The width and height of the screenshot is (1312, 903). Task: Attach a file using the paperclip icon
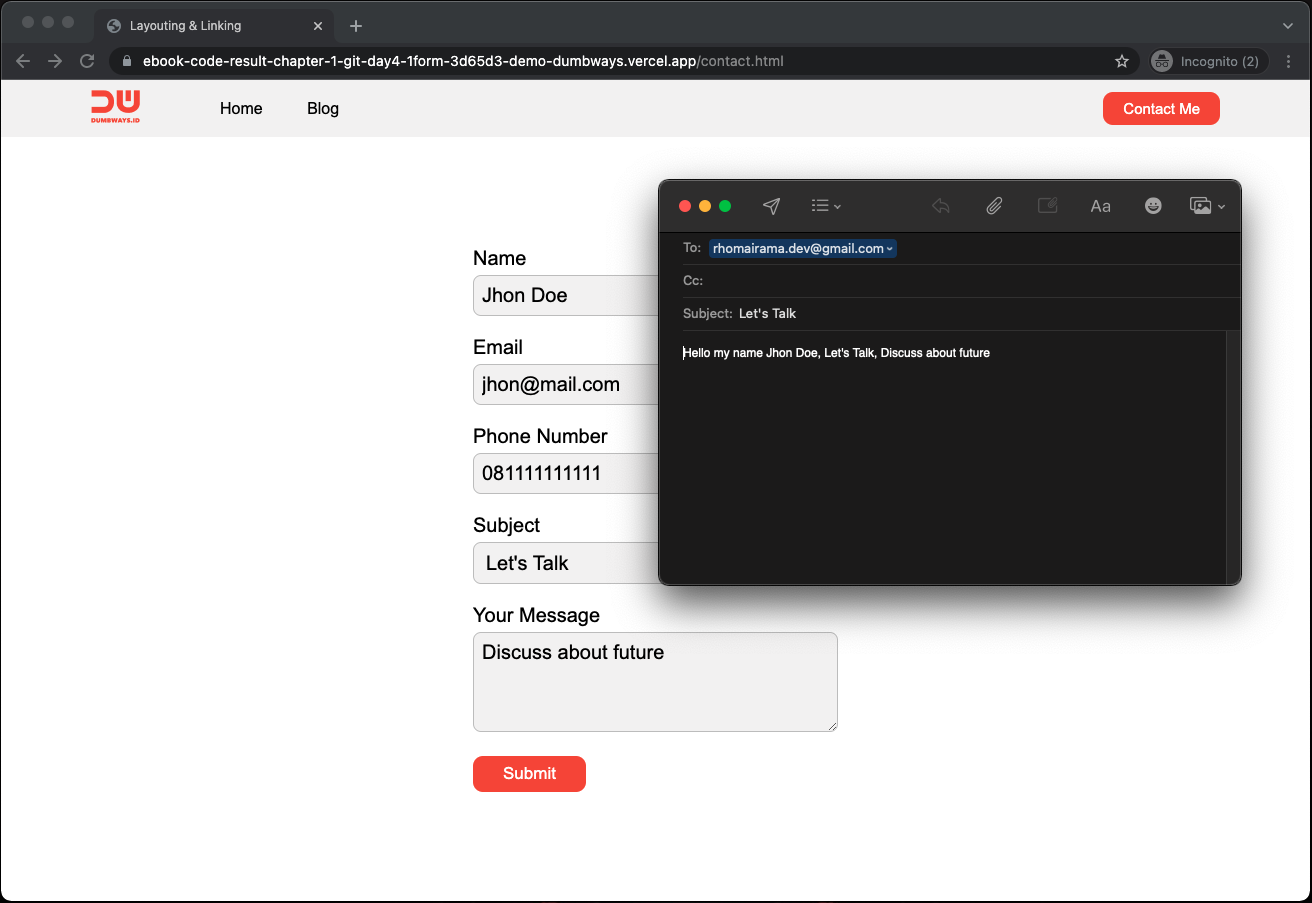coord(994,206)
